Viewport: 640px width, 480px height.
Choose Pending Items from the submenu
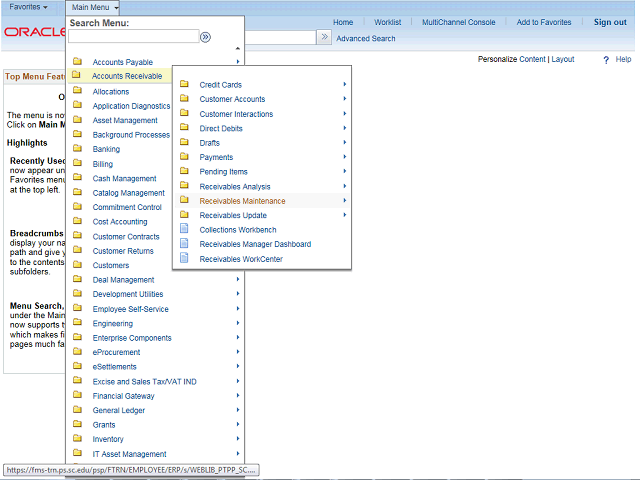tap(223, 172)
